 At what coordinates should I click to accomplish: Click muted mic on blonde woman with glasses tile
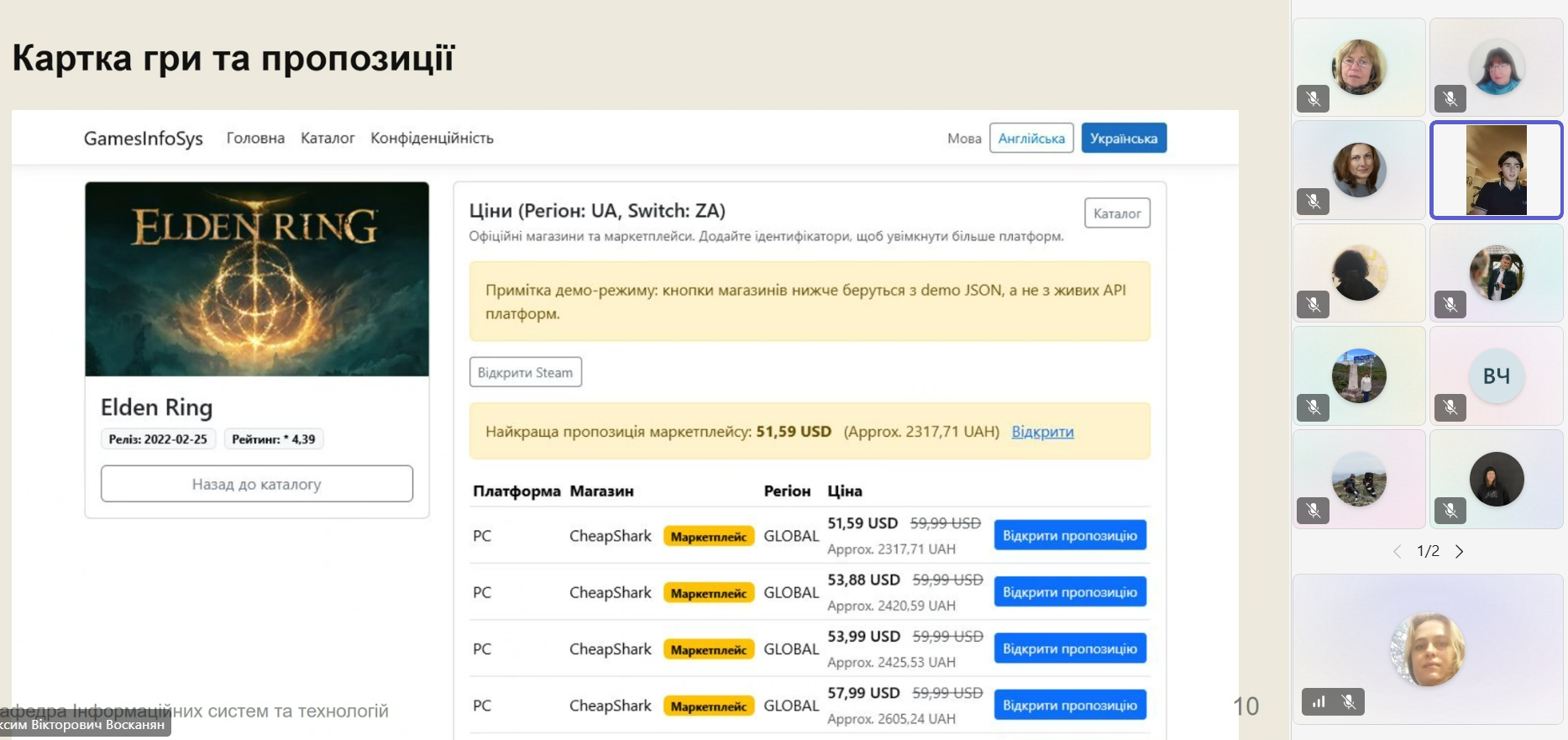(x=1313, y=99)
